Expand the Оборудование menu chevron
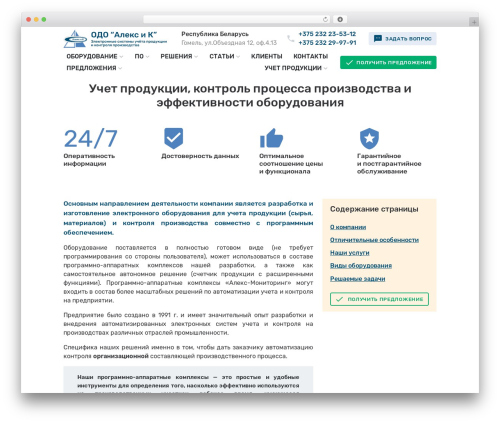500x423 pixels. tap(121, 57)
